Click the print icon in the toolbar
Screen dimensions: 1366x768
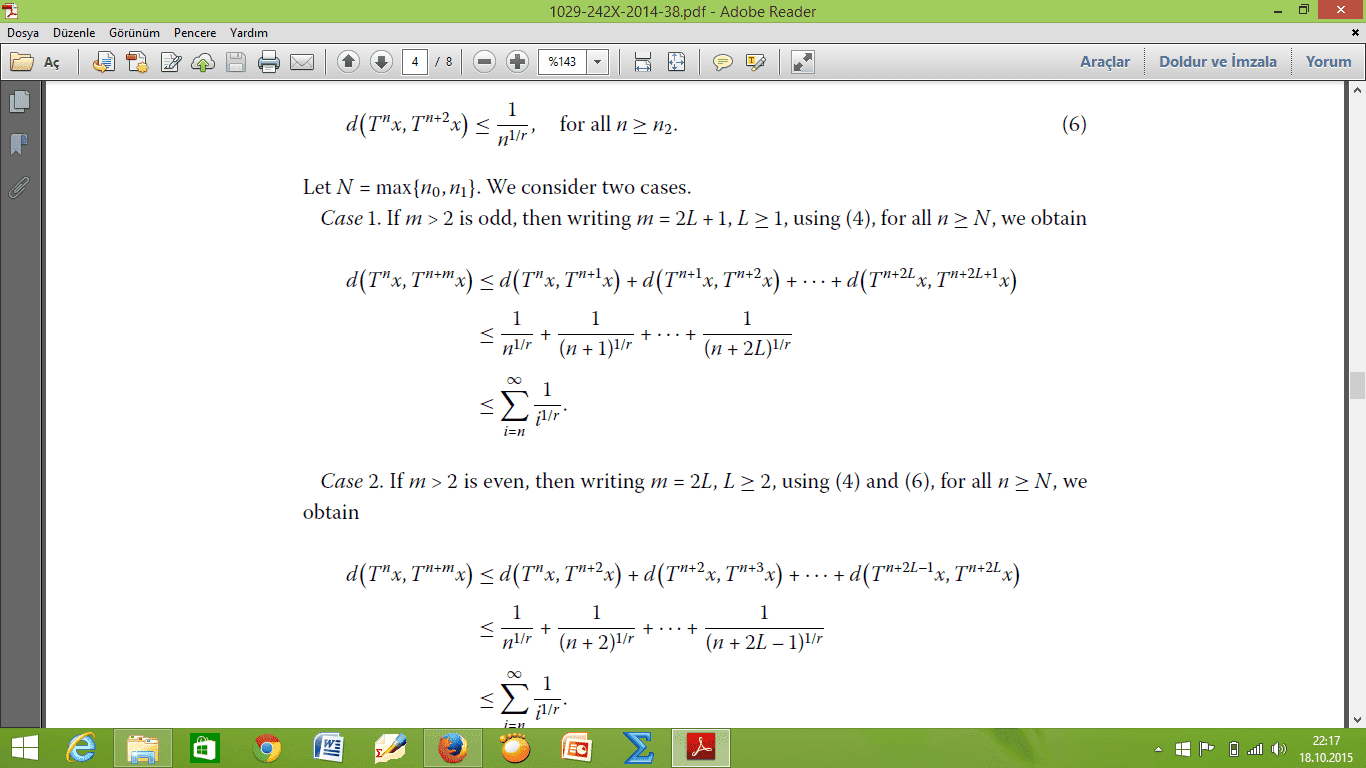[269, 62]
